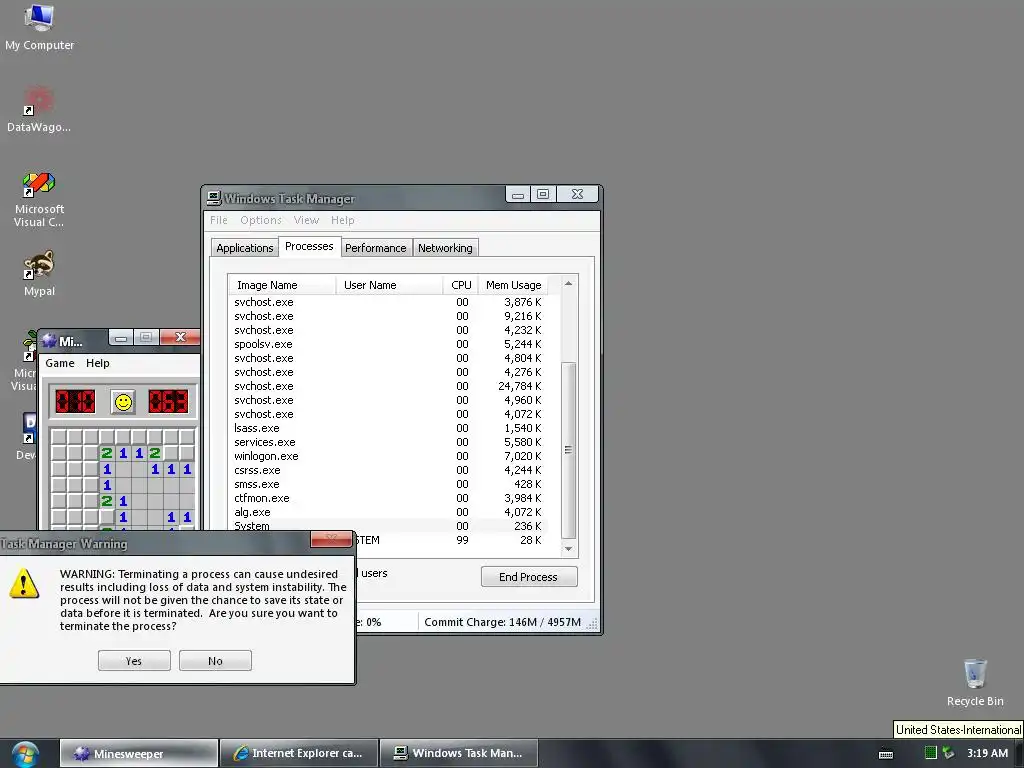
Task: Click the network tray icon
Action: tap(948, 753)
